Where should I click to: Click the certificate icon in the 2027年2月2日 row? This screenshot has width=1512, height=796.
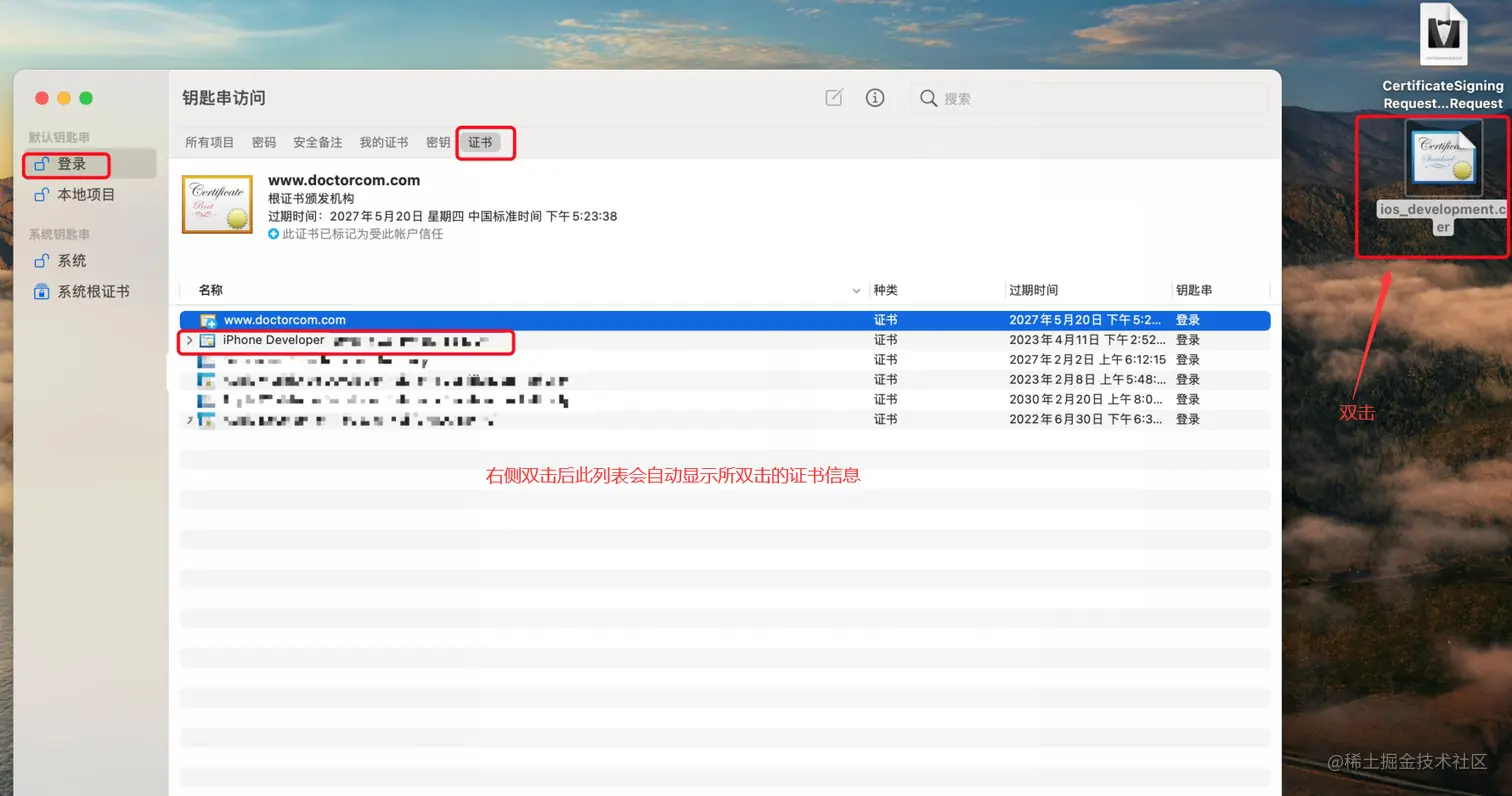click(x=207, y=361)
